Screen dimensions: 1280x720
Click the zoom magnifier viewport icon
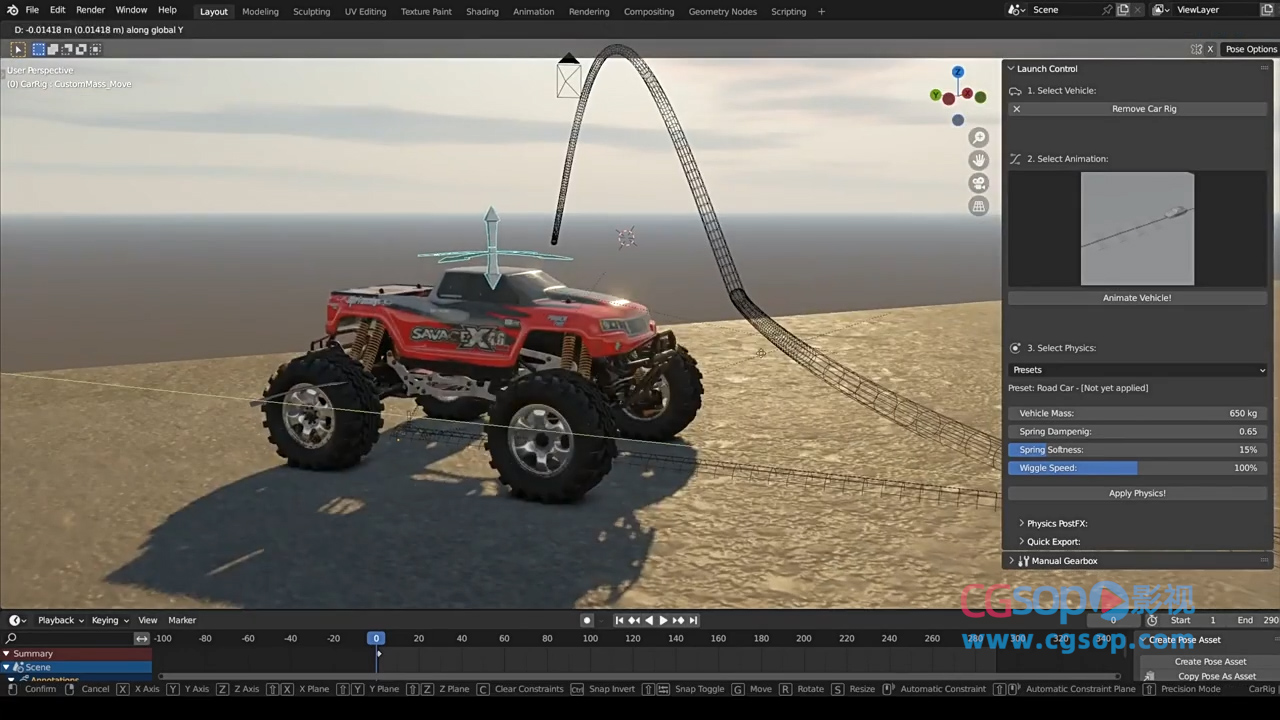[979, 137]
